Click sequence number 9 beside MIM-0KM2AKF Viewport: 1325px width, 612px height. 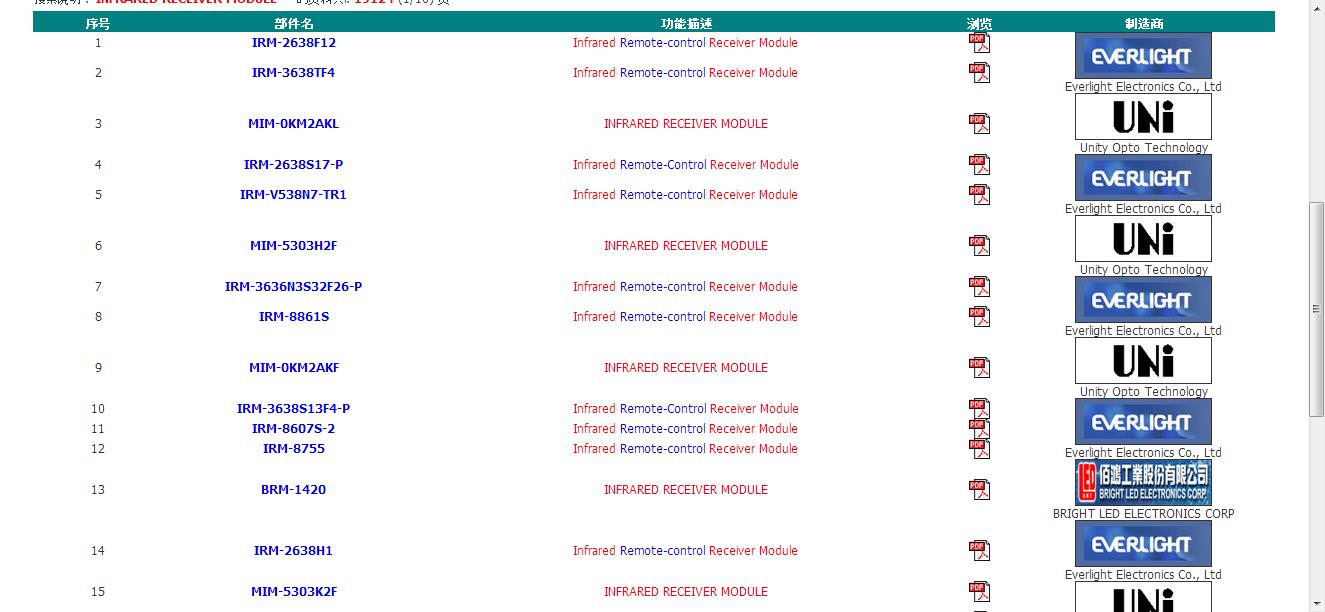coord(98,368)
